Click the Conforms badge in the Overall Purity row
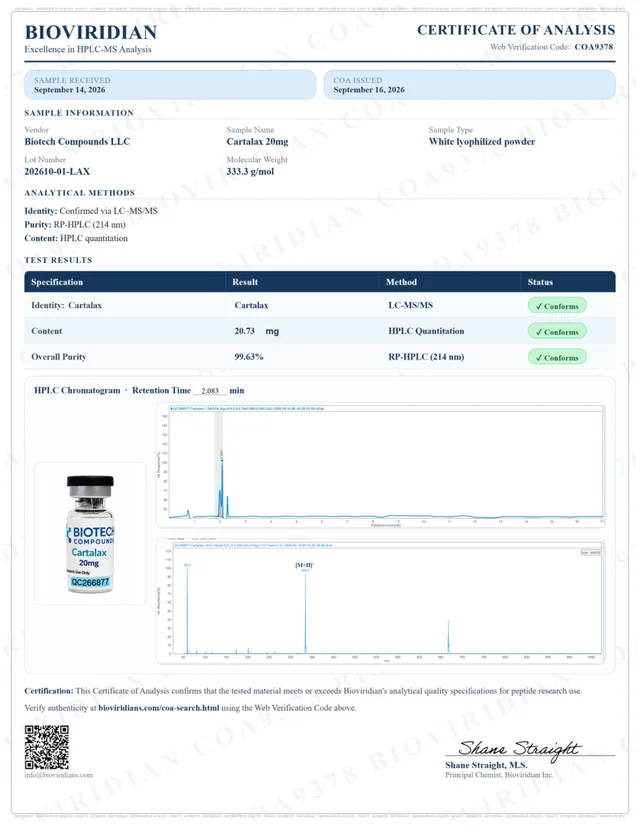Screen dimensions: 640x828 click(x=557, y=357)
